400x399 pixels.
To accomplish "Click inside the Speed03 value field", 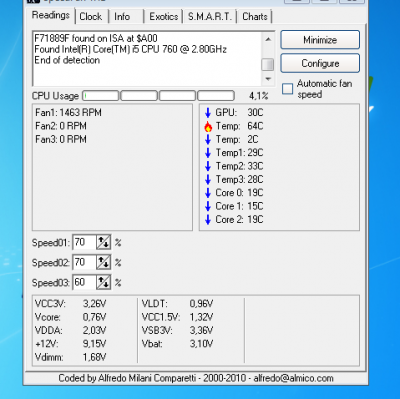I will pyautogui.click(x=85, y=282).
